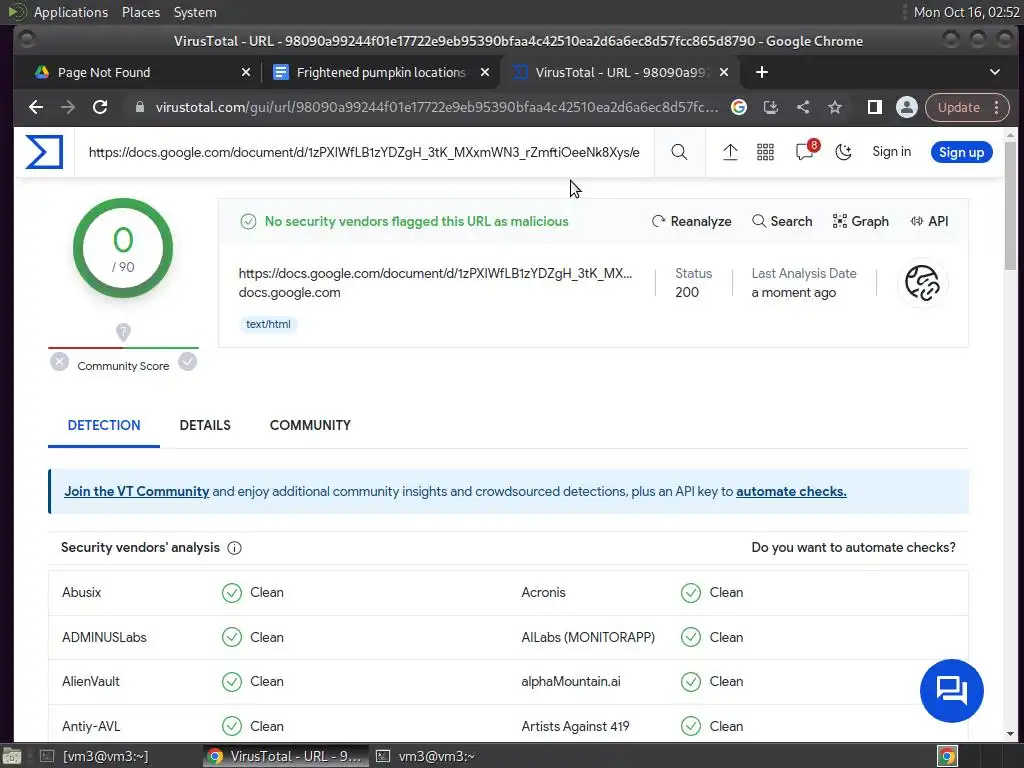
Task: Vote malicious with community score X icon
Action: (59, 361)
